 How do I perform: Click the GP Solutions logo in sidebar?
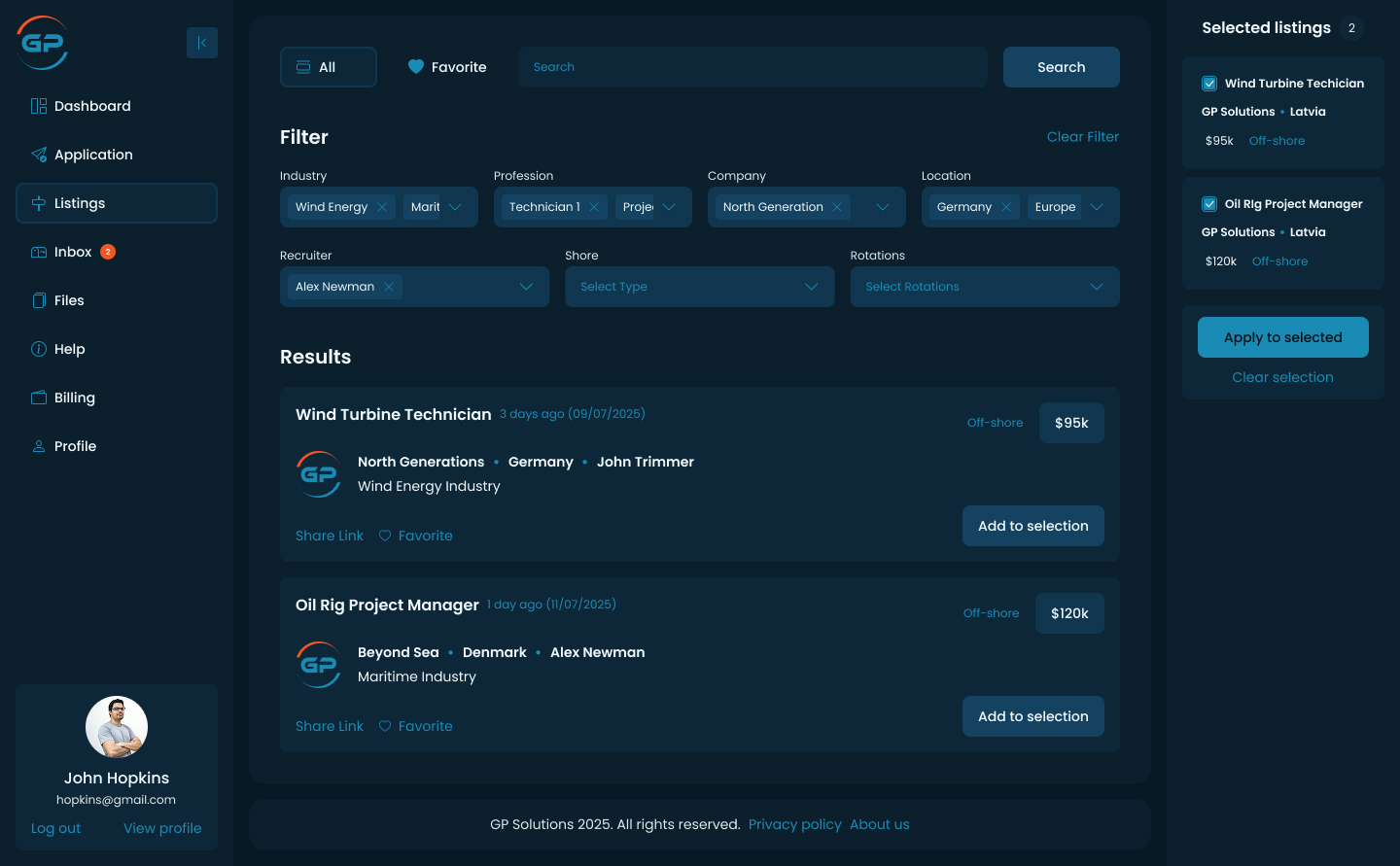click(x=43, y=43)
